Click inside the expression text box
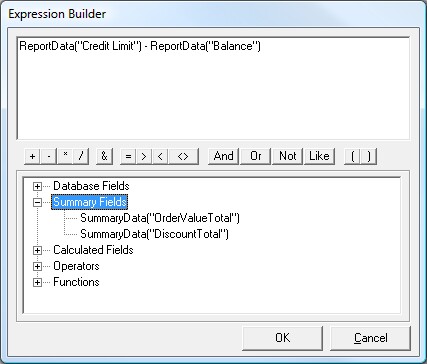 tap(213, 88)
